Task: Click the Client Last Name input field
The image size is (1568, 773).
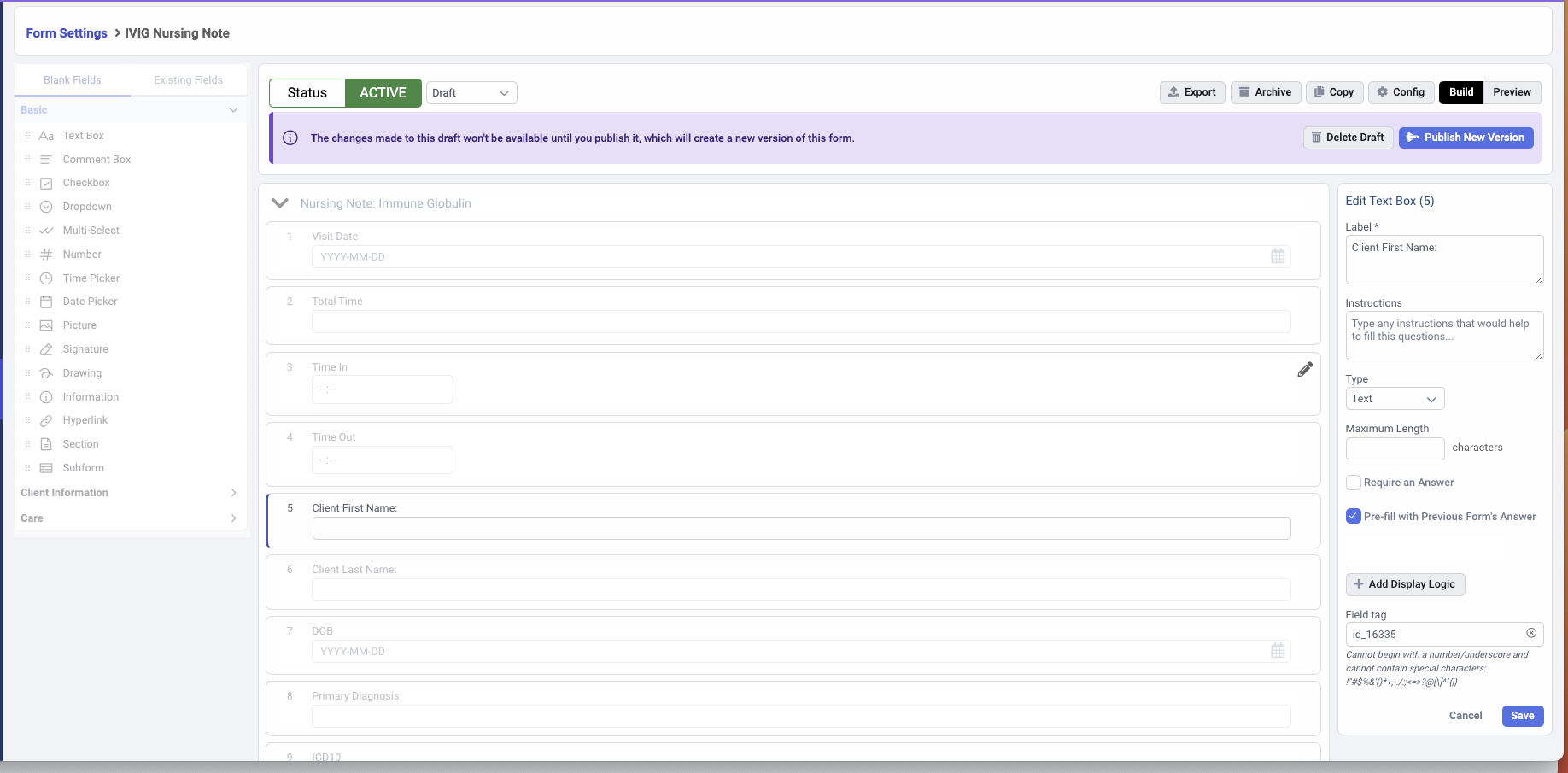Action: coord(801,590)
